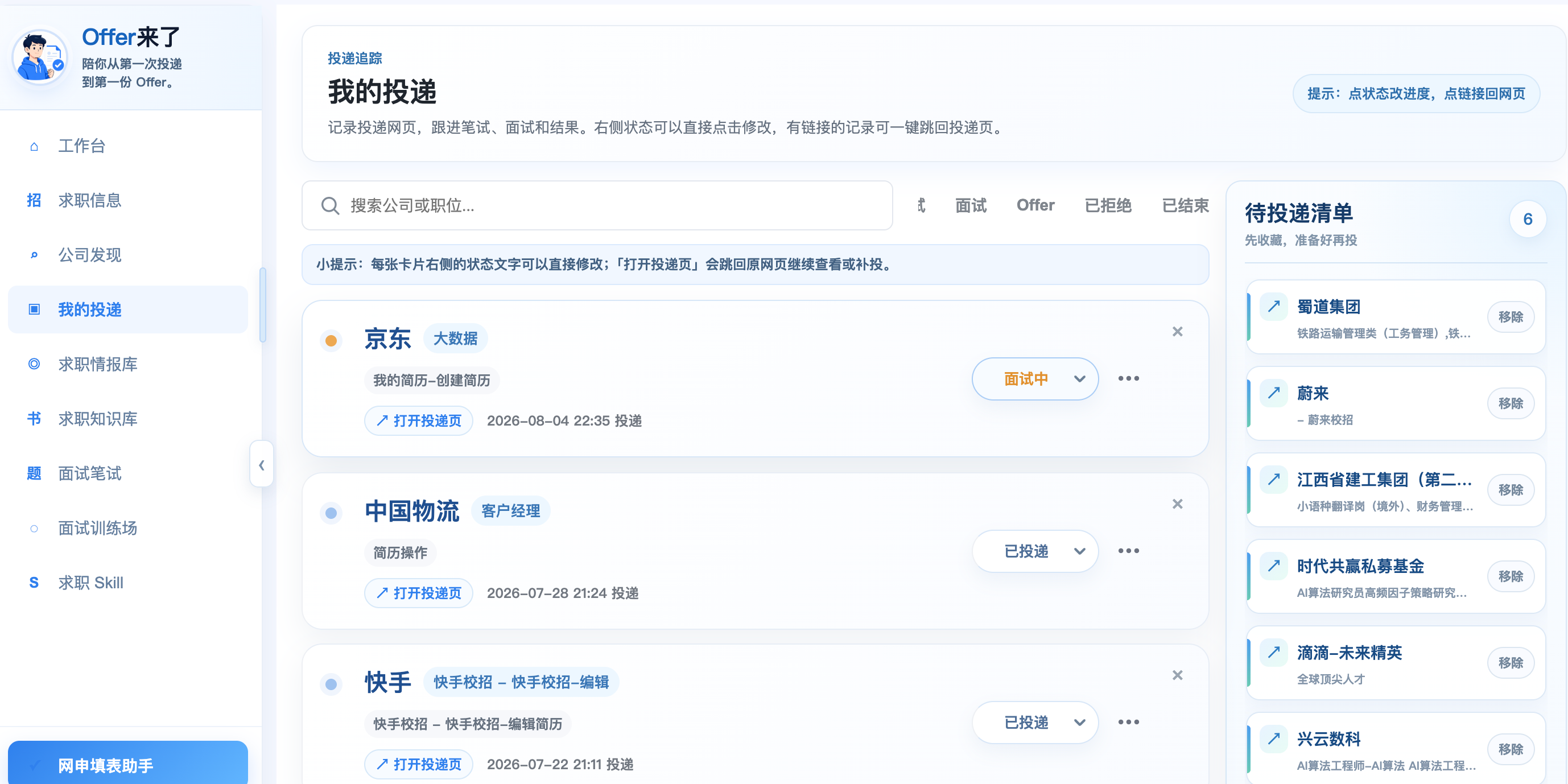This screenshot has width=1568, height=784.
Task: Click the orange status dot of 京东
Action: (x=331, y=341)
